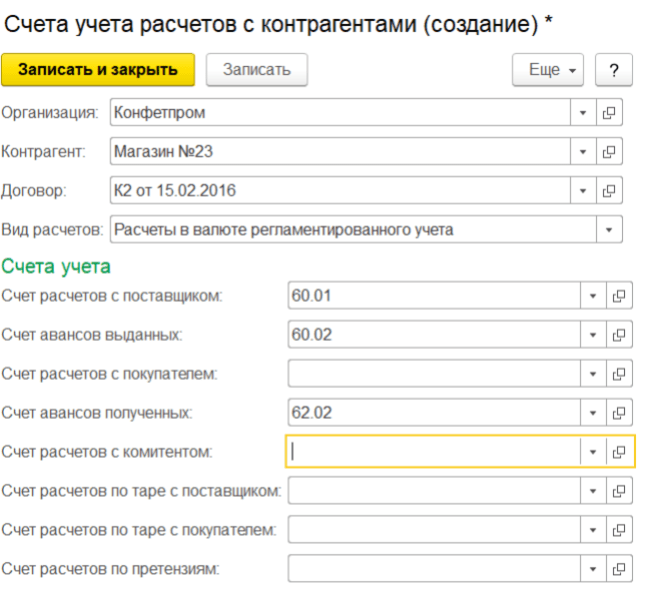This screenshot has width=645, height=604.
Task: Click into the Счет расчетов с покупателем field
Action: click(434, 374)
